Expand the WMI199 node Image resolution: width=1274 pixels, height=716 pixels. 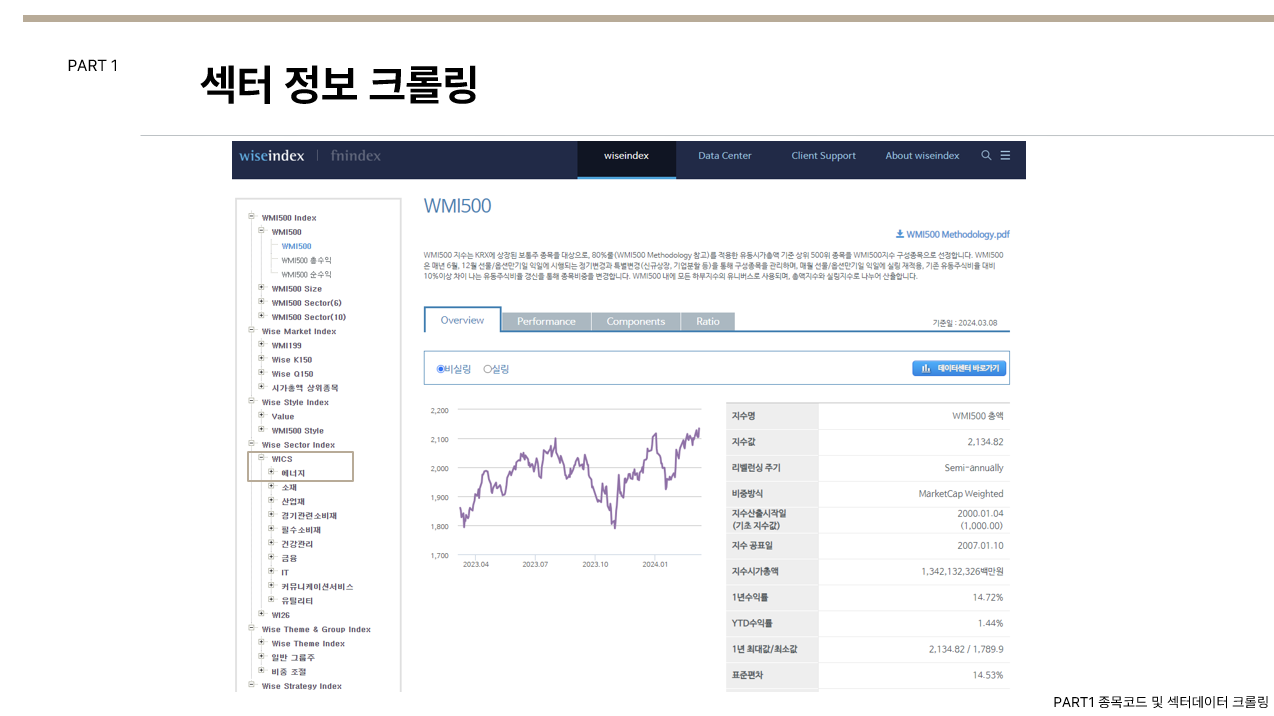(261, 345)
